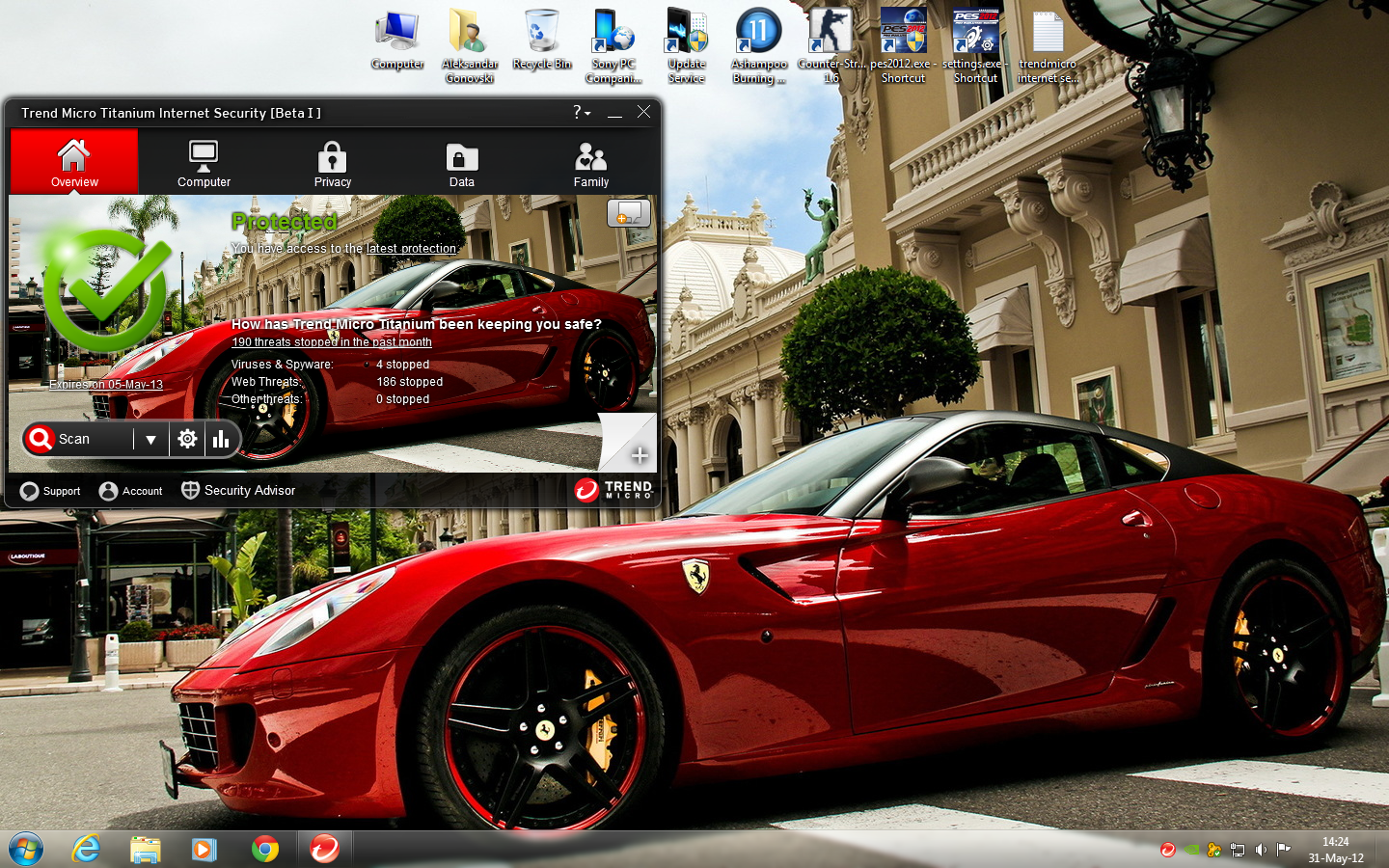
Task: Click the 'Protected' status heading
Action: click(x=285, y=222)
